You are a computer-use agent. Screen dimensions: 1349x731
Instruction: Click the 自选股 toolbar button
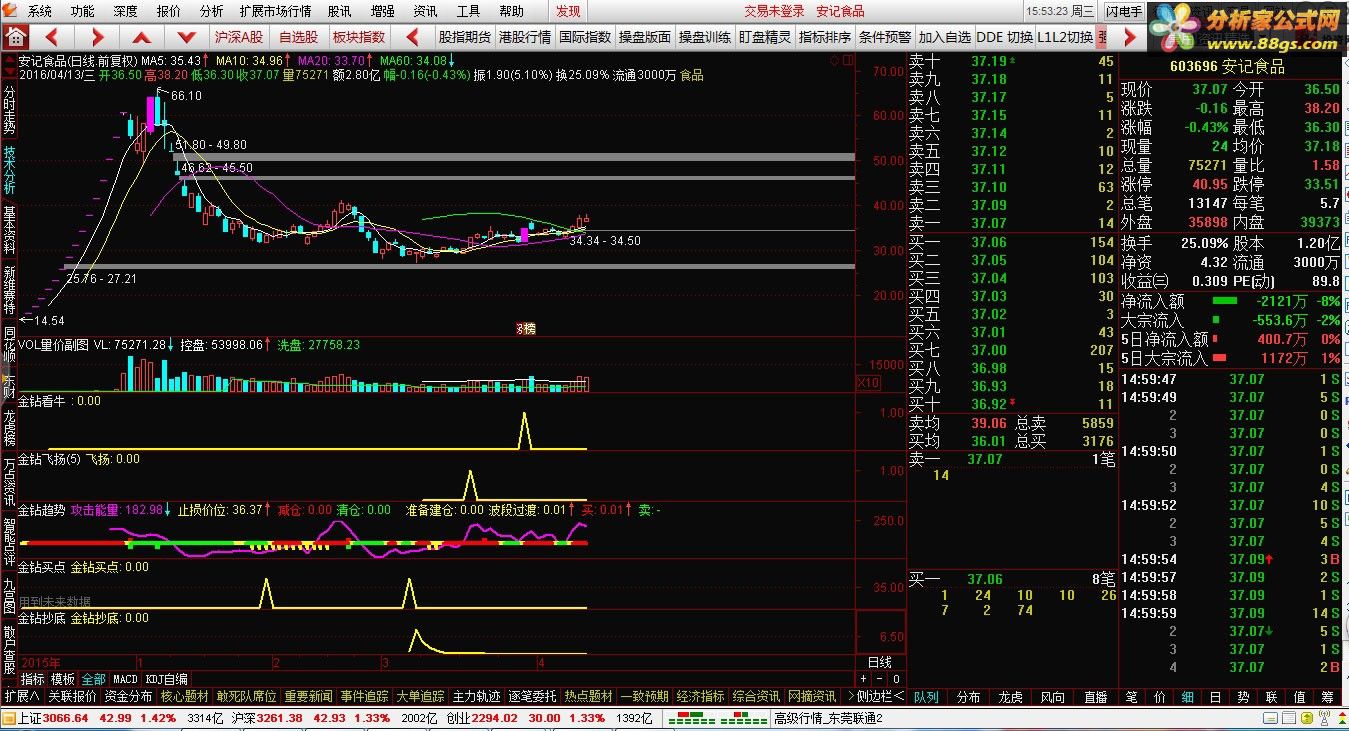click(298, 37)
